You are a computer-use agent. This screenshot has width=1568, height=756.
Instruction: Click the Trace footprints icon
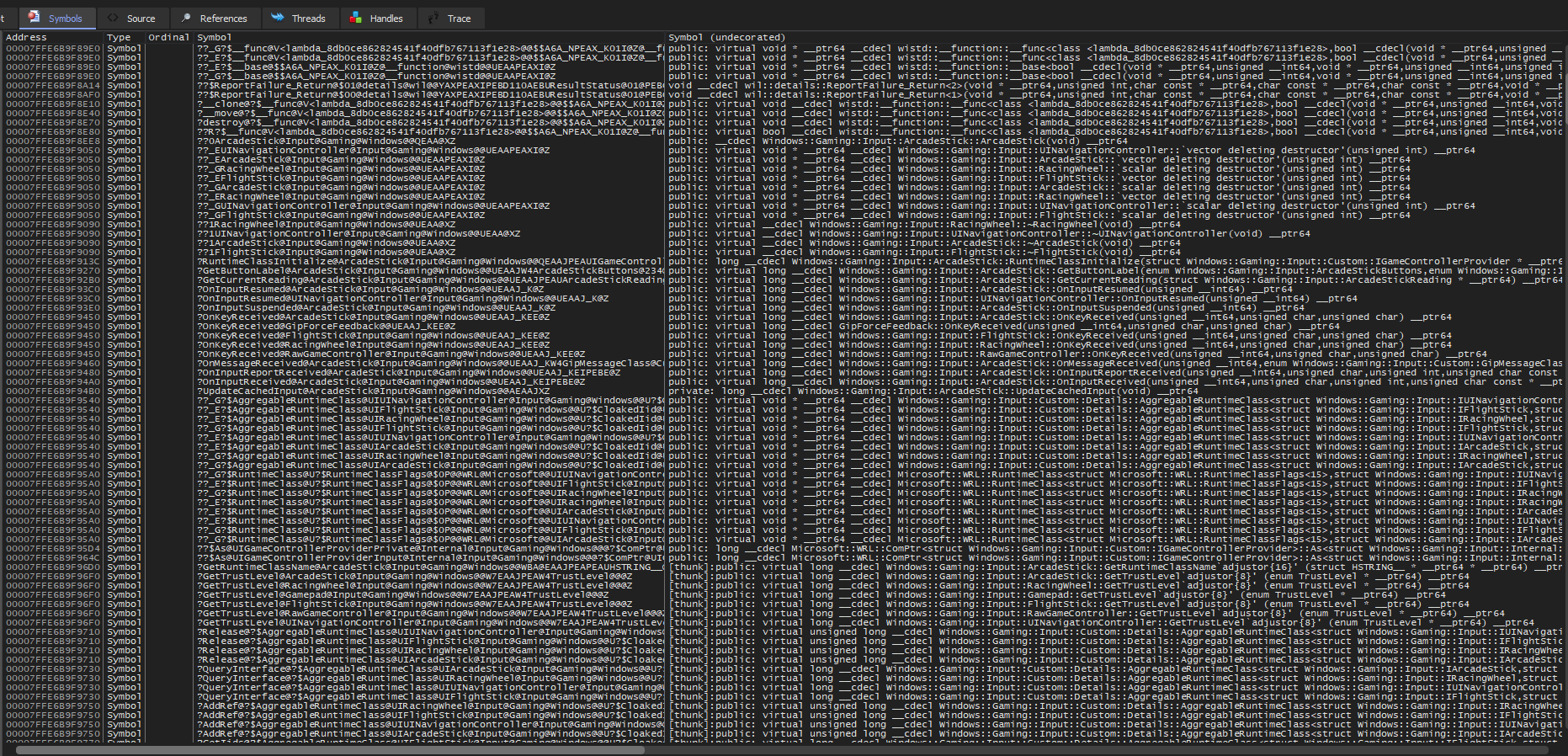(x=433, y=18)
